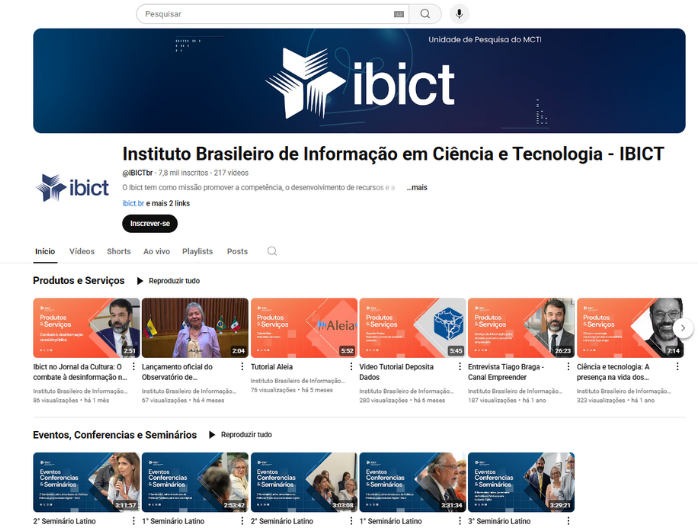Viewport: 698px width, 528px height.
Task: Click the '217 vídeos' count text
Action: 231,173
